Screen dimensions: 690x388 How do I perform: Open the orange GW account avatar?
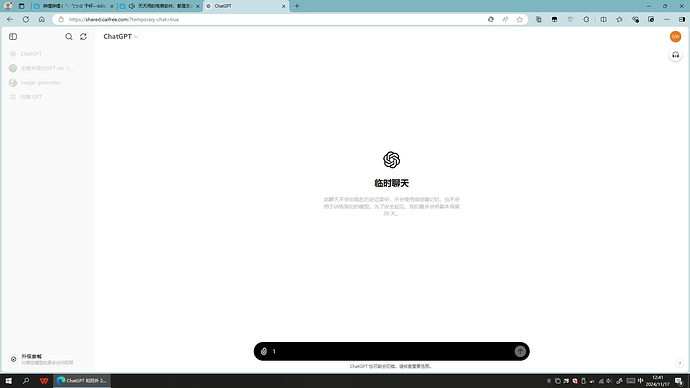pyautogui.click(x=675, y=37)
